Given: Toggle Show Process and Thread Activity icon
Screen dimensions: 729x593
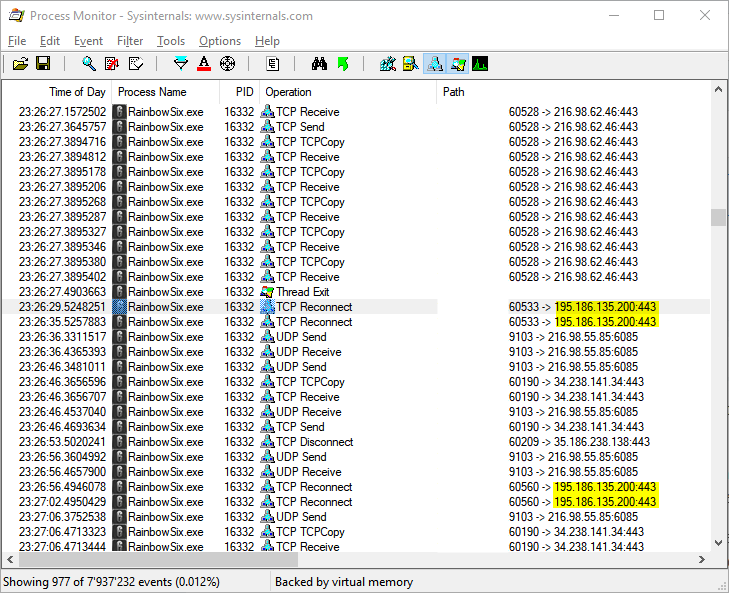Looking at the screenshot, I should 457,64.
